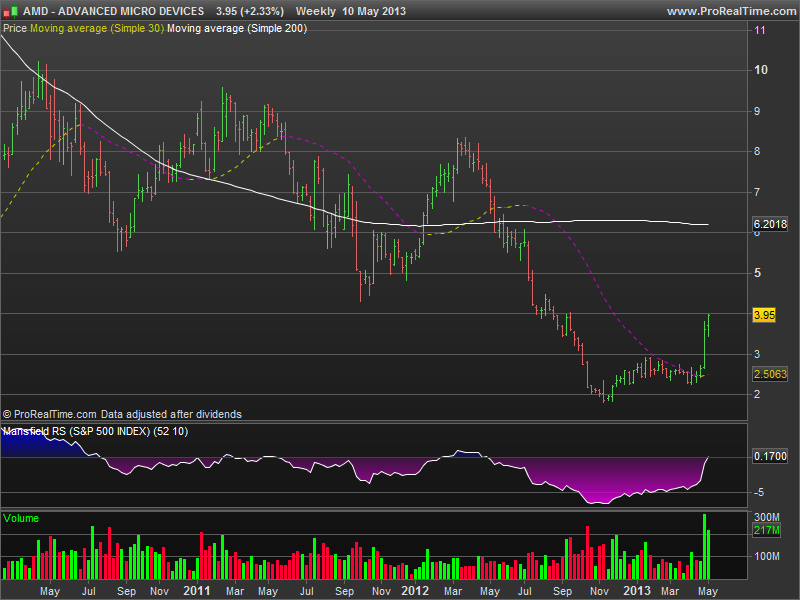The width and height of the screenshot is (800, 600).
Task: Click the 0.1700 relative strength value tag
Action: point(770,456)
